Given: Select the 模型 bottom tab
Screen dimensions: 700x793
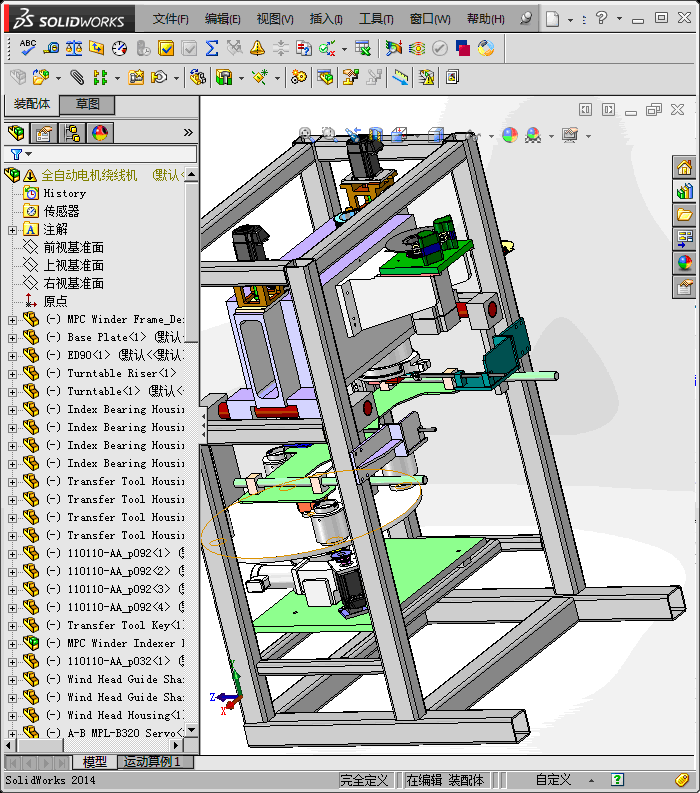Looking at the screenshot, I should (95, 762).
